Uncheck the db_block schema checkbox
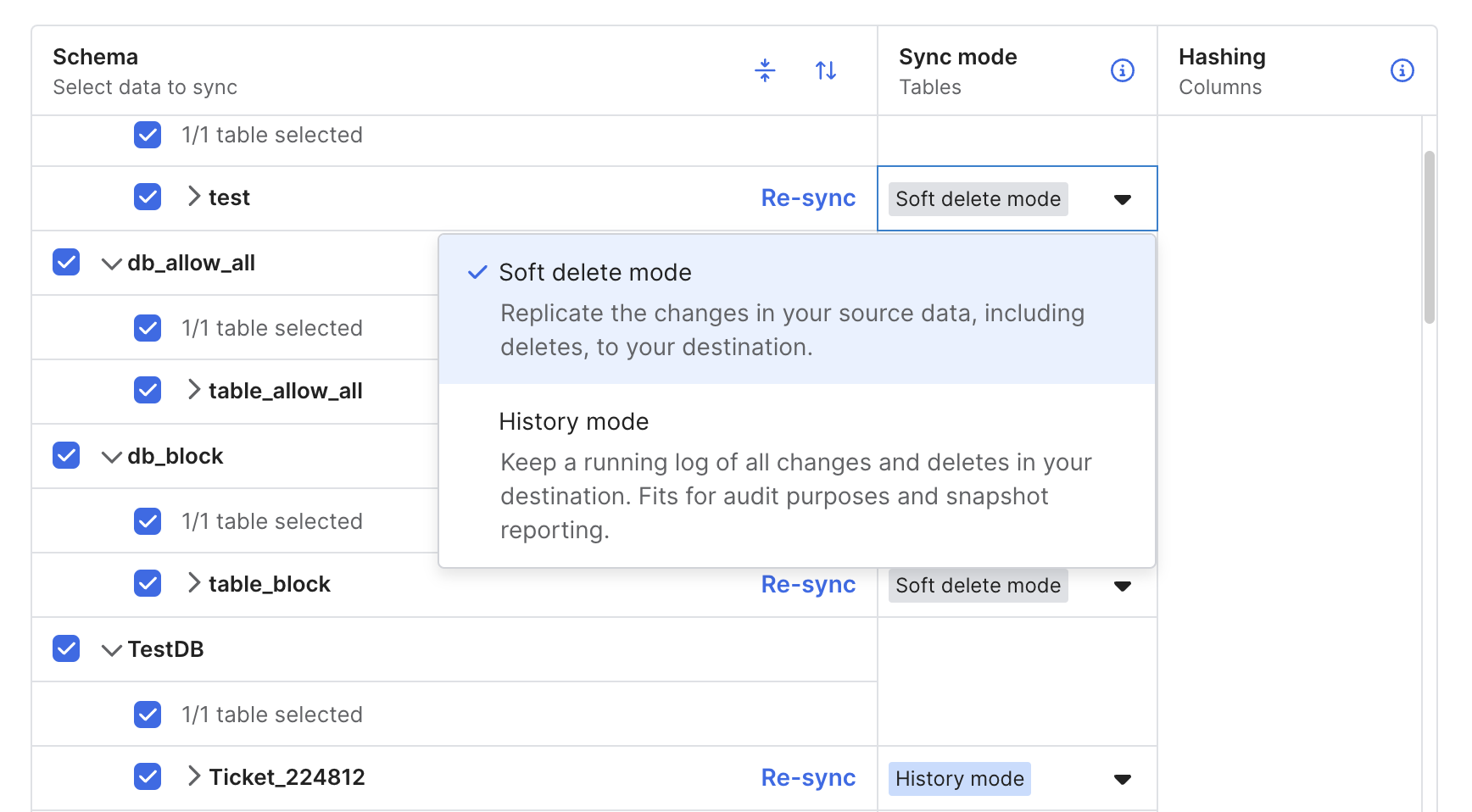Image resolution: width=1472 pixels, height=812 pixels. point(66,455)
